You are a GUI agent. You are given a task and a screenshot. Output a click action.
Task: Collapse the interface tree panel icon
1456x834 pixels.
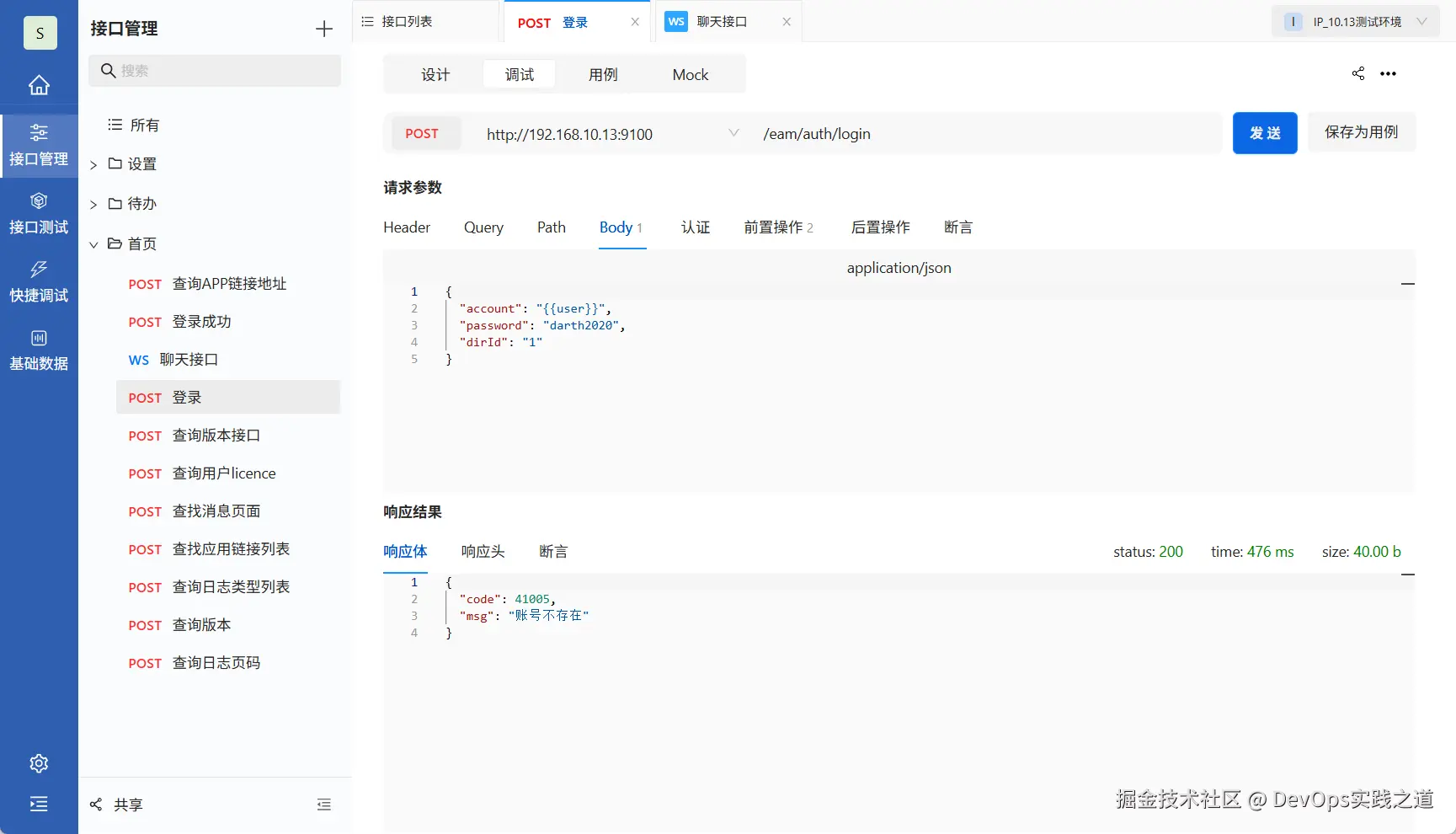pos(324,805)
